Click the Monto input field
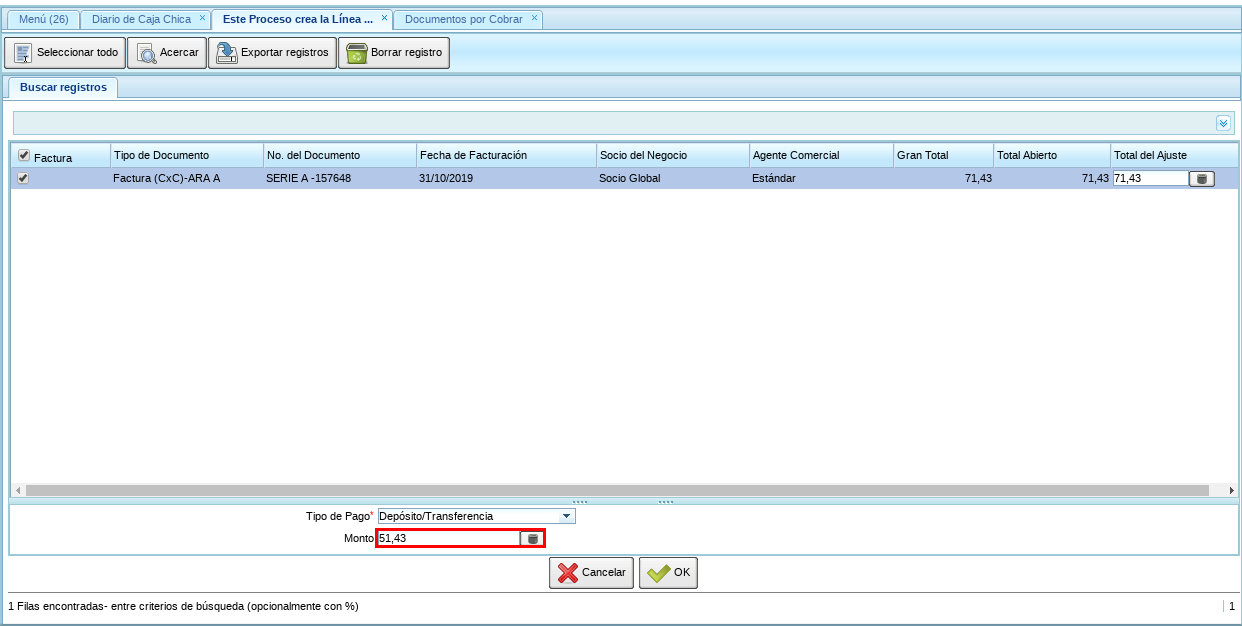The image size is (1242, 626). 448,538
